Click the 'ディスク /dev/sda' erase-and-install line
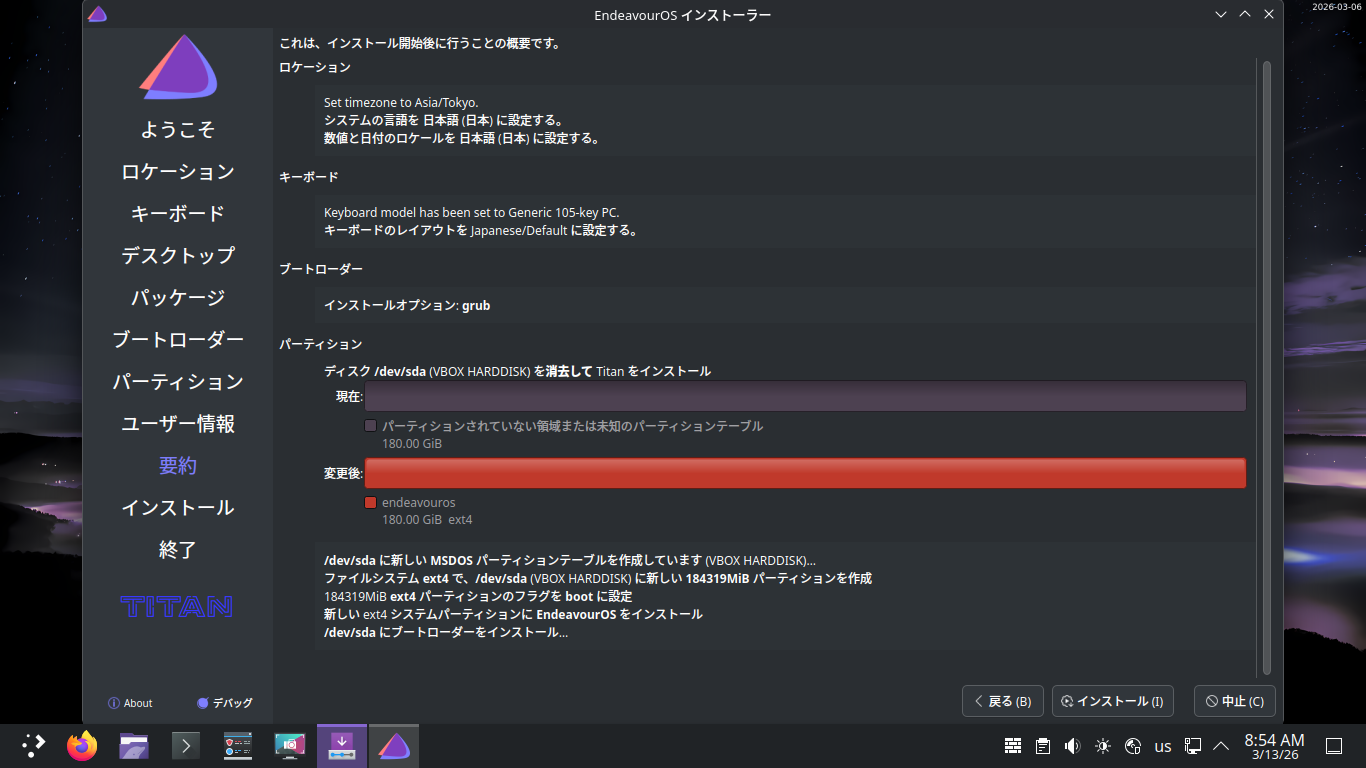Screen dimensions: 1366x768 [517, 371]
